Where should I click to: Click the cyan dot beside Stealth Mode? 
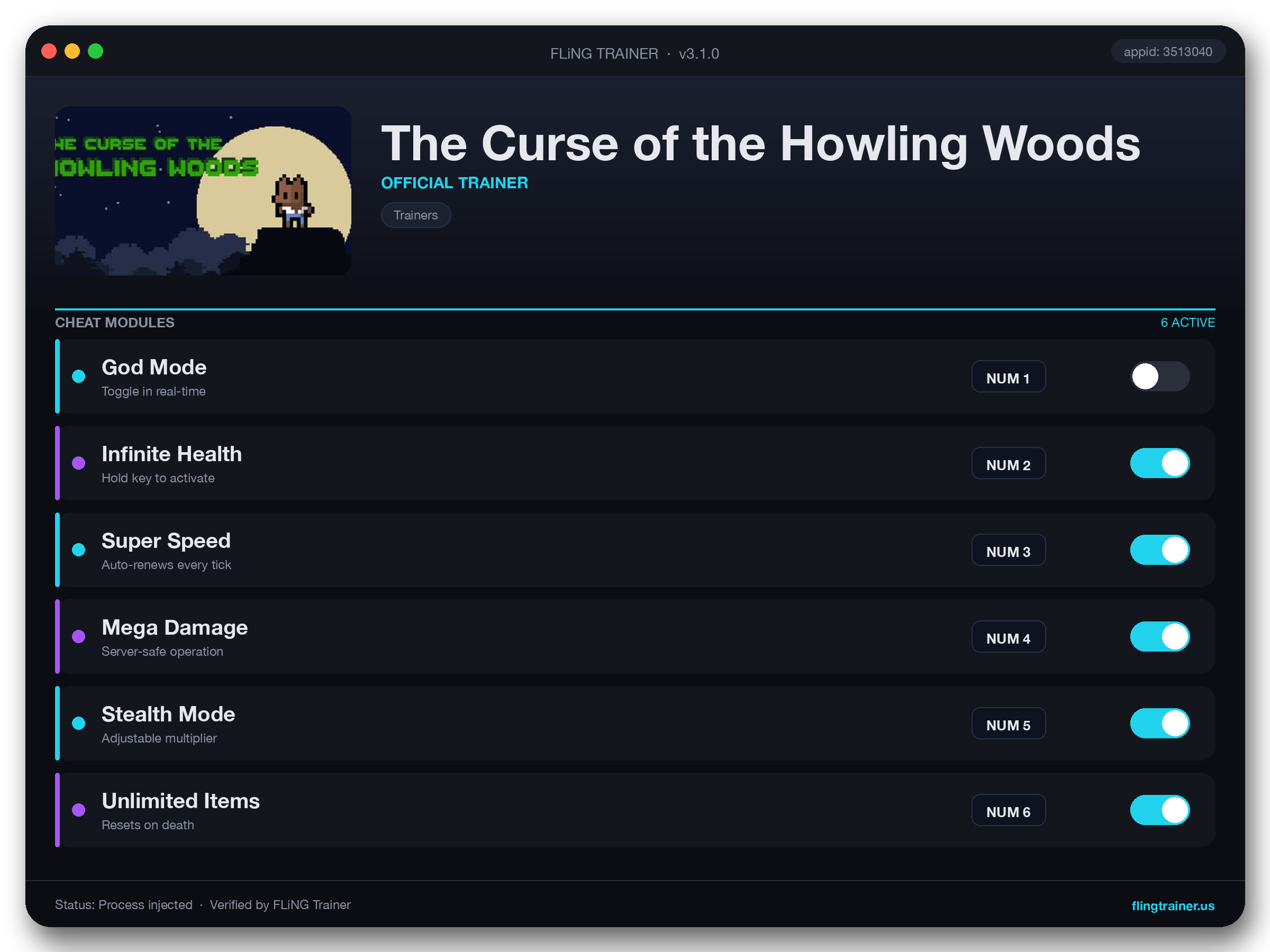[79, 723]
